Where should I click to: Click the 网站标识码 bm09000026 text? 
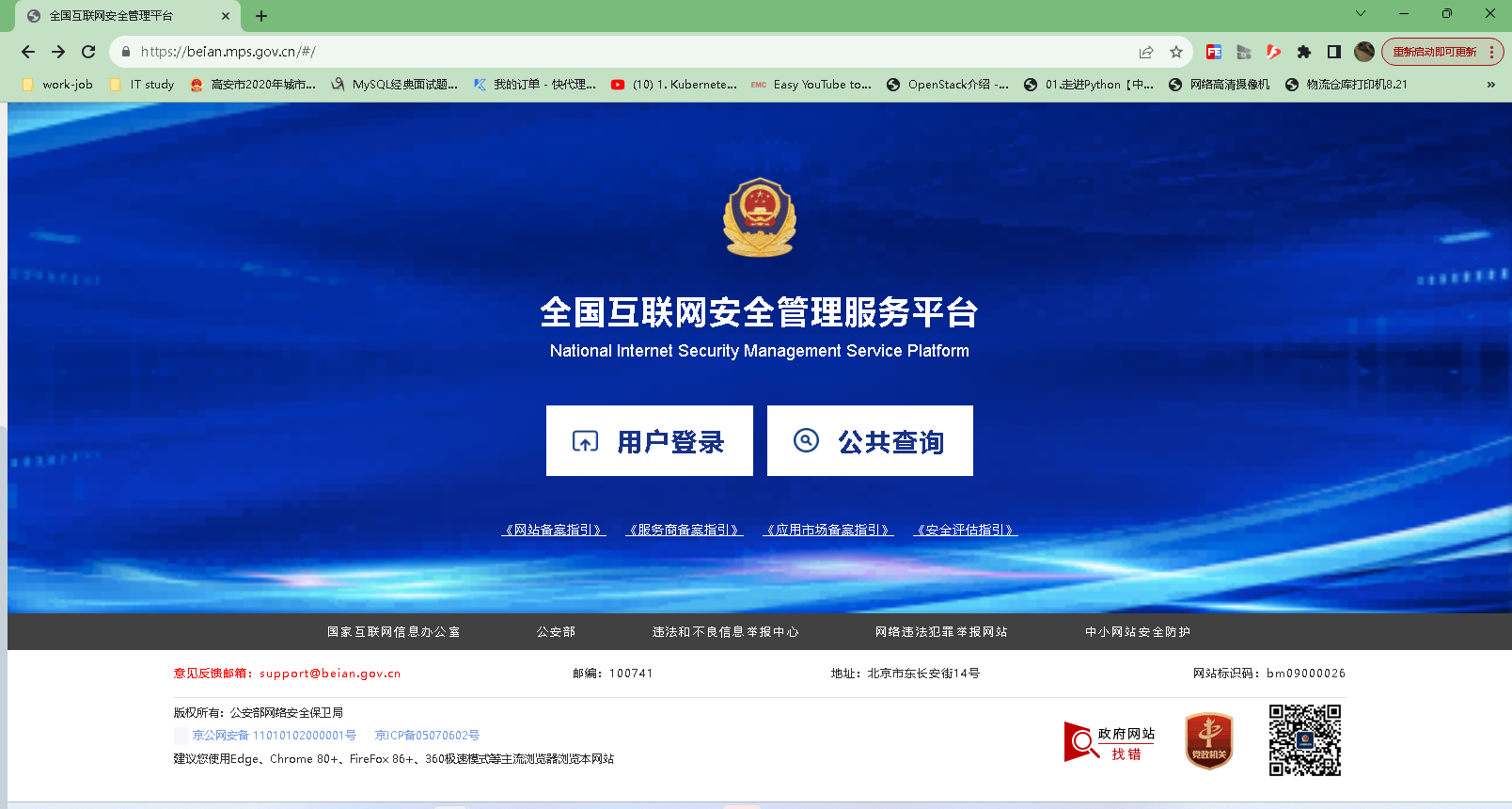point(1269,674)
